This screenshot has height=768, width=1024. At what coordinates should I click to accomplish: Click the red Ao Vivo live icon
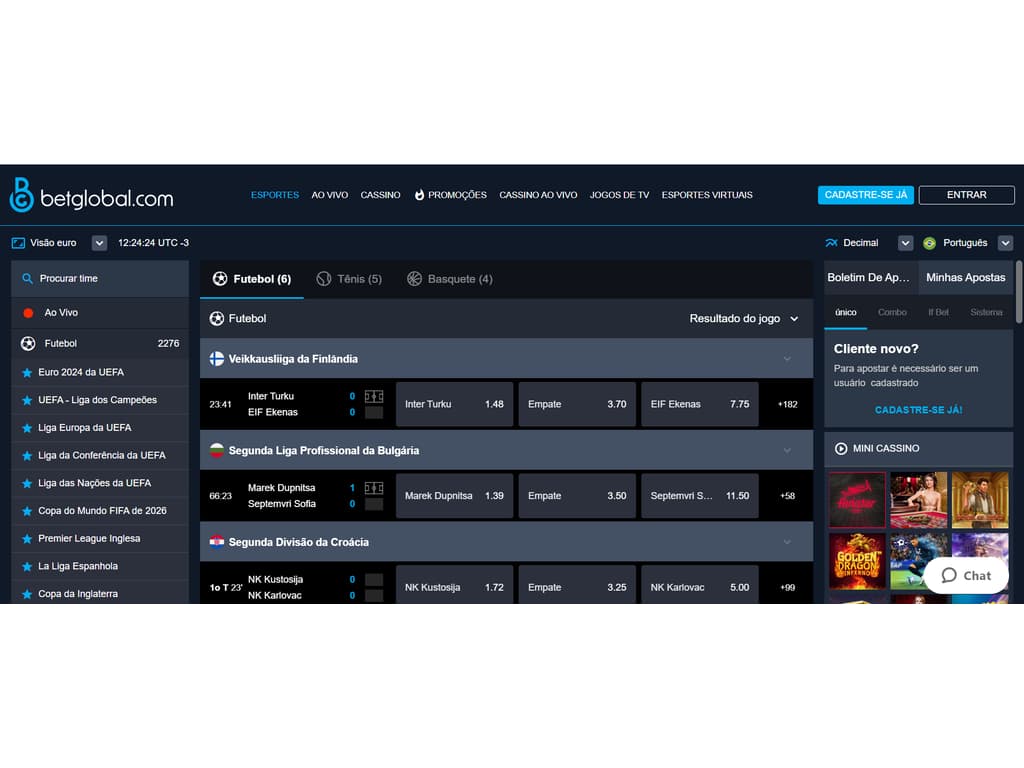(x=28, y=313)
